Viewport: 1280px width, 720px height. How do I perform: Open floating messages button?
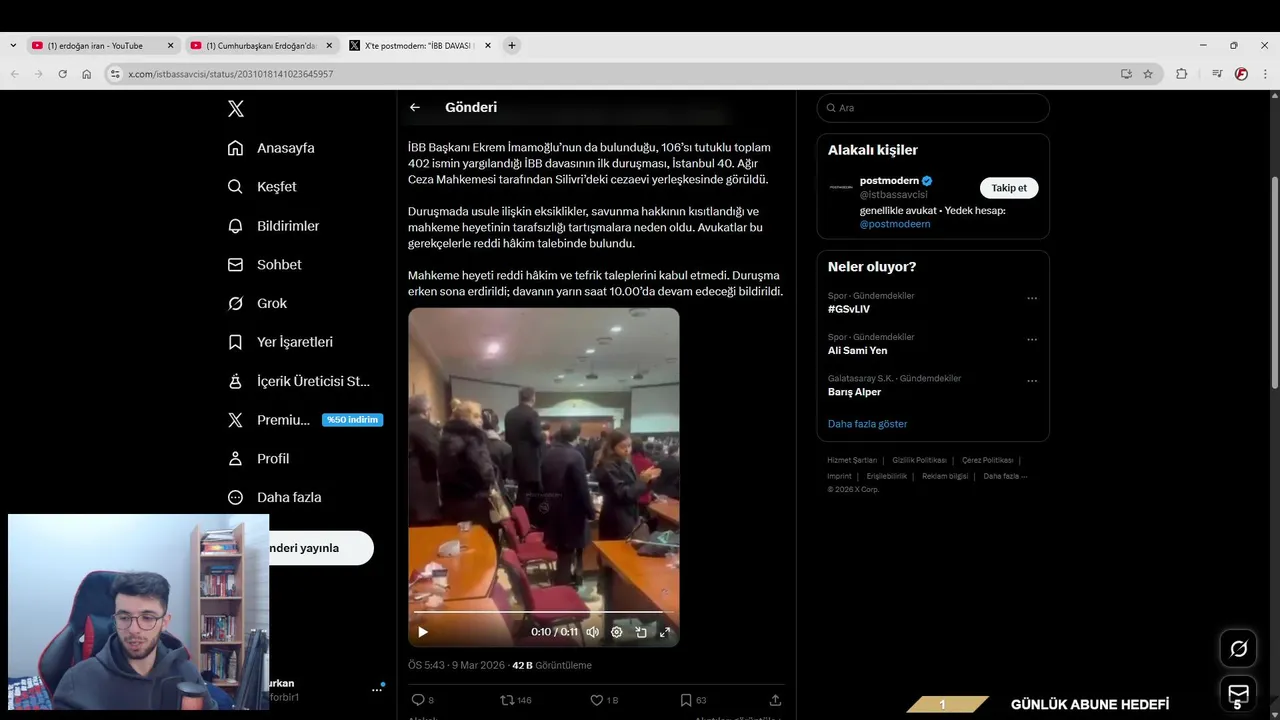[1238, 694]
